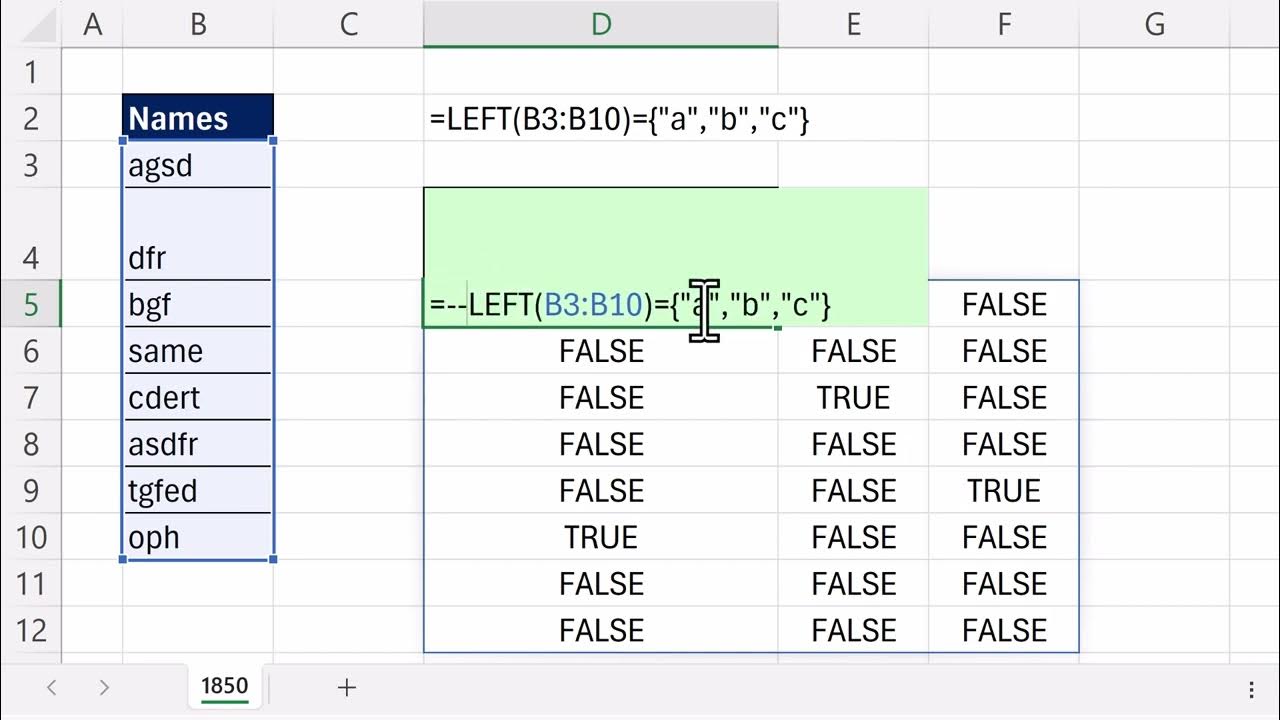Viewport: 1280px width, 720px height.
Task: Select the row 10 header
Action: [30, 537]
